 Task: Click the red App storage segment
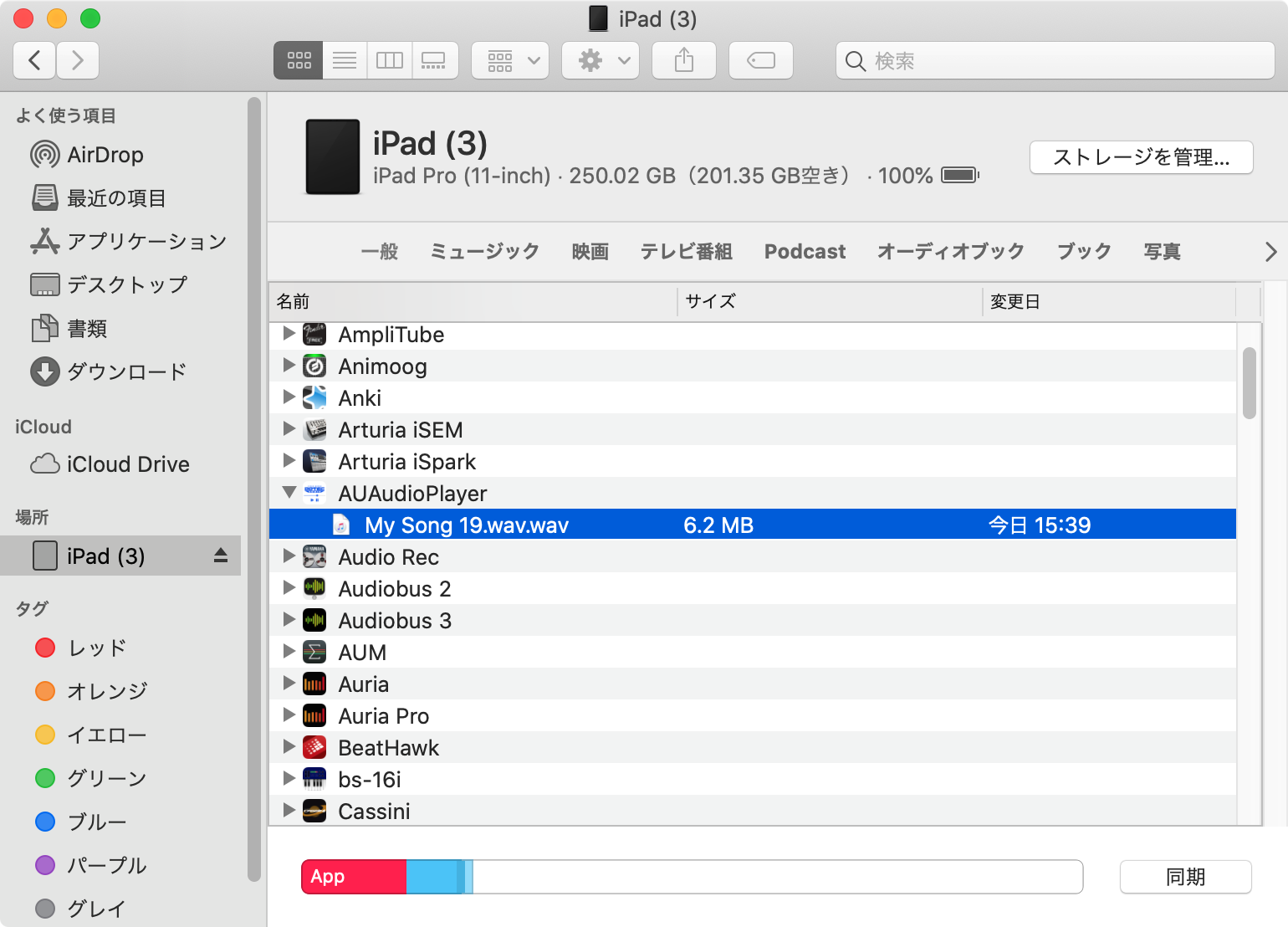click(x=354, y=876)
